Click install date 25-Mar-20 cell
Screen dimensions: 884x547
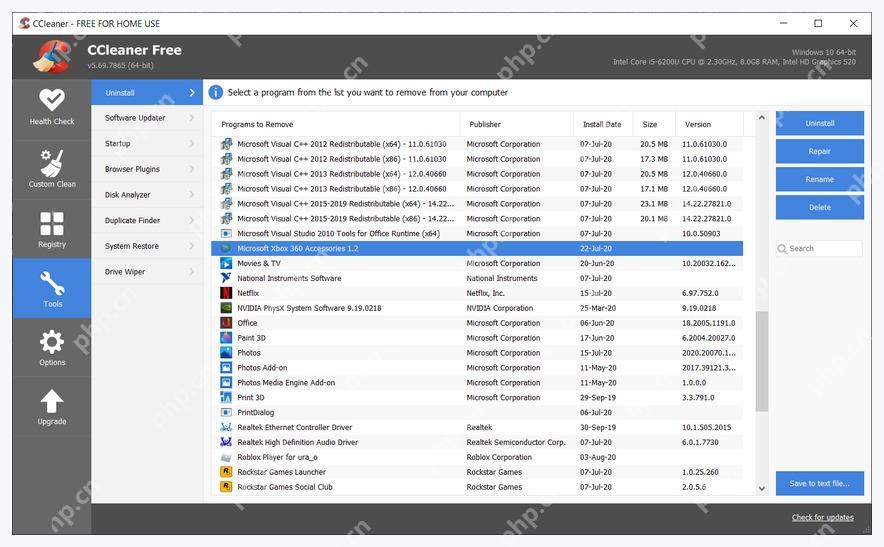598,308
